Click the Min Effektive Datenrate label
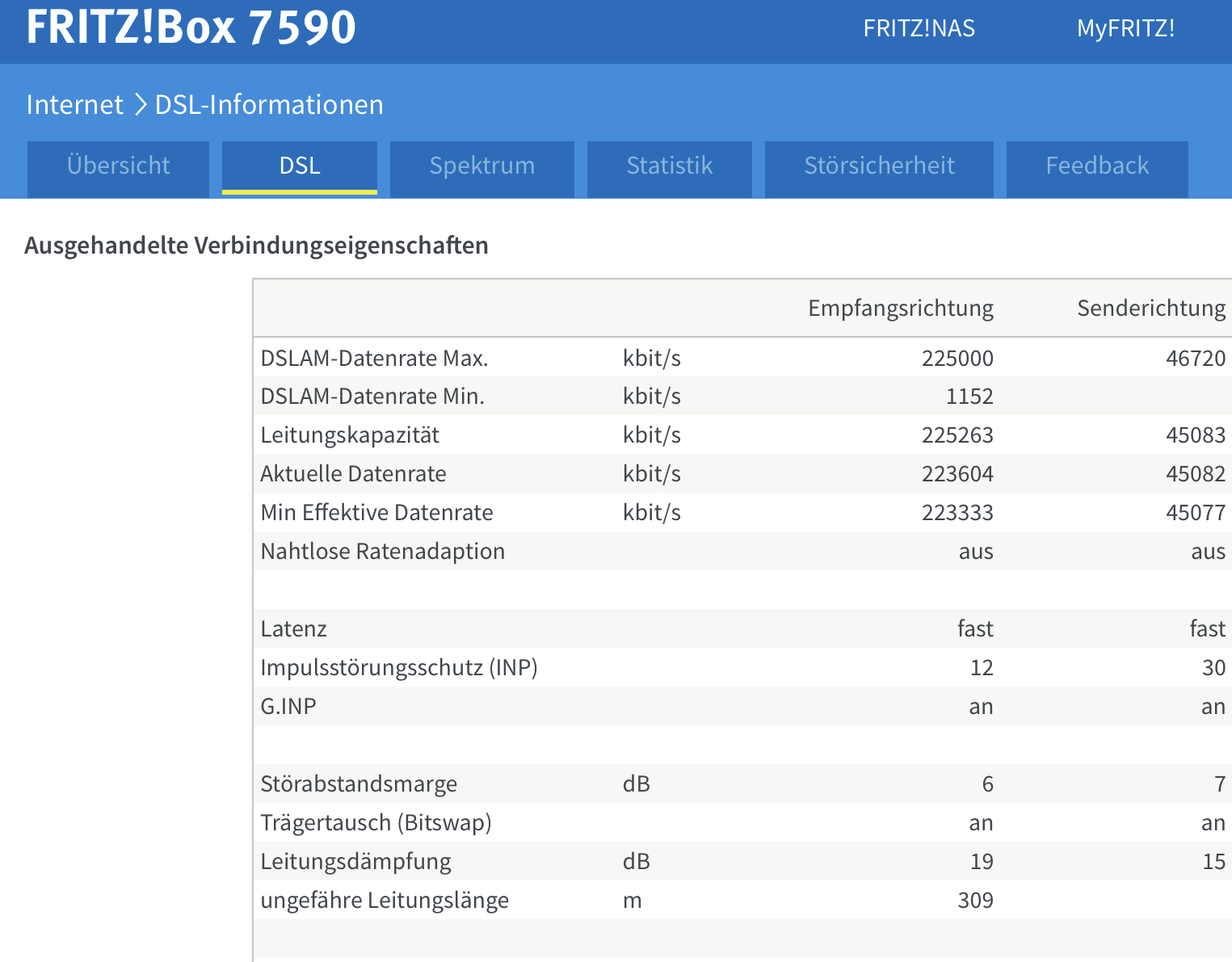 (376, 513)
